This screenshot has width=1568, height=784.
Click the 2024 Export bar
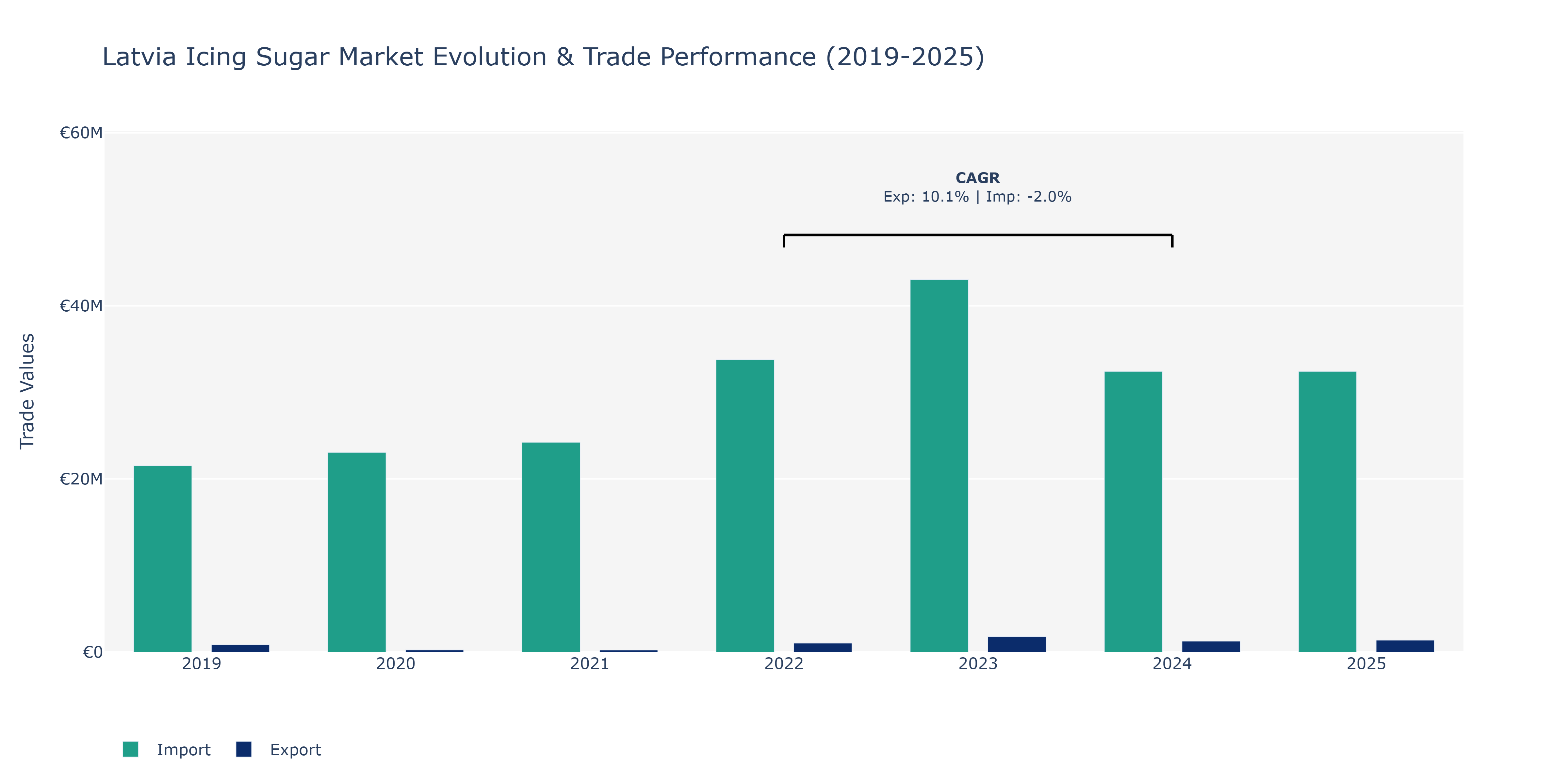[x=1211, y=646]
